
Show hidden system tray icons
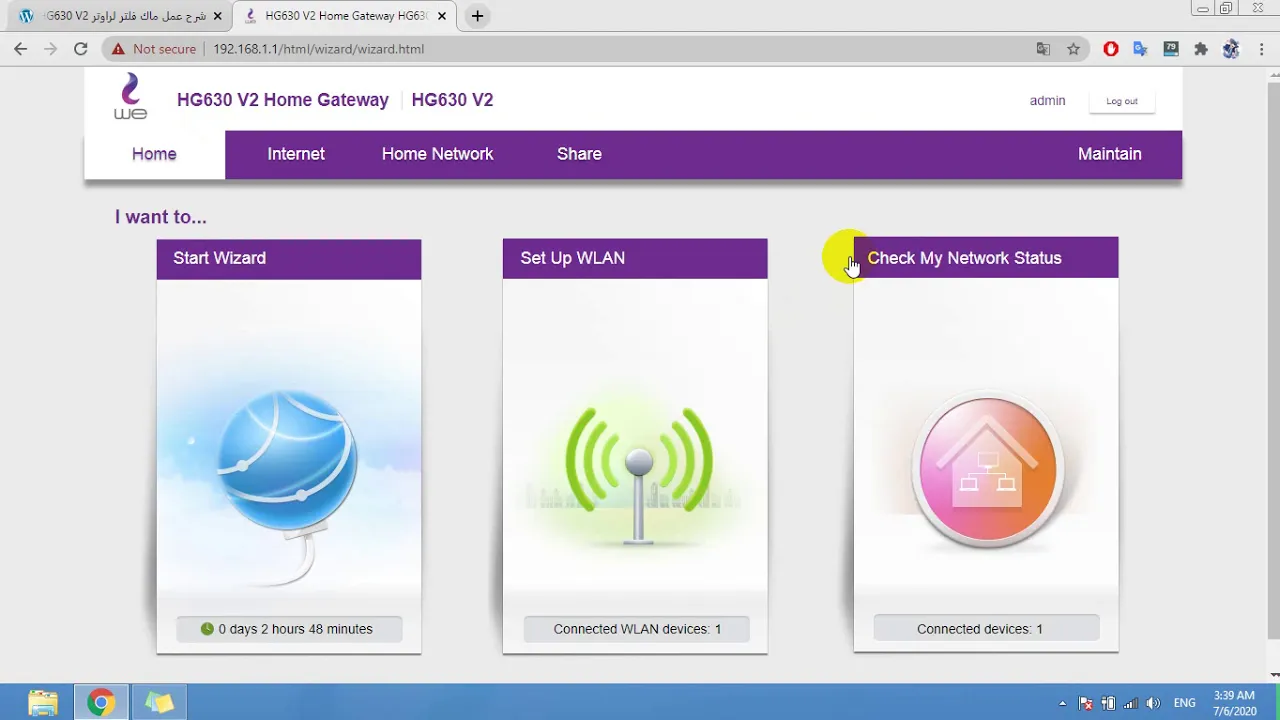[1062, 704]
